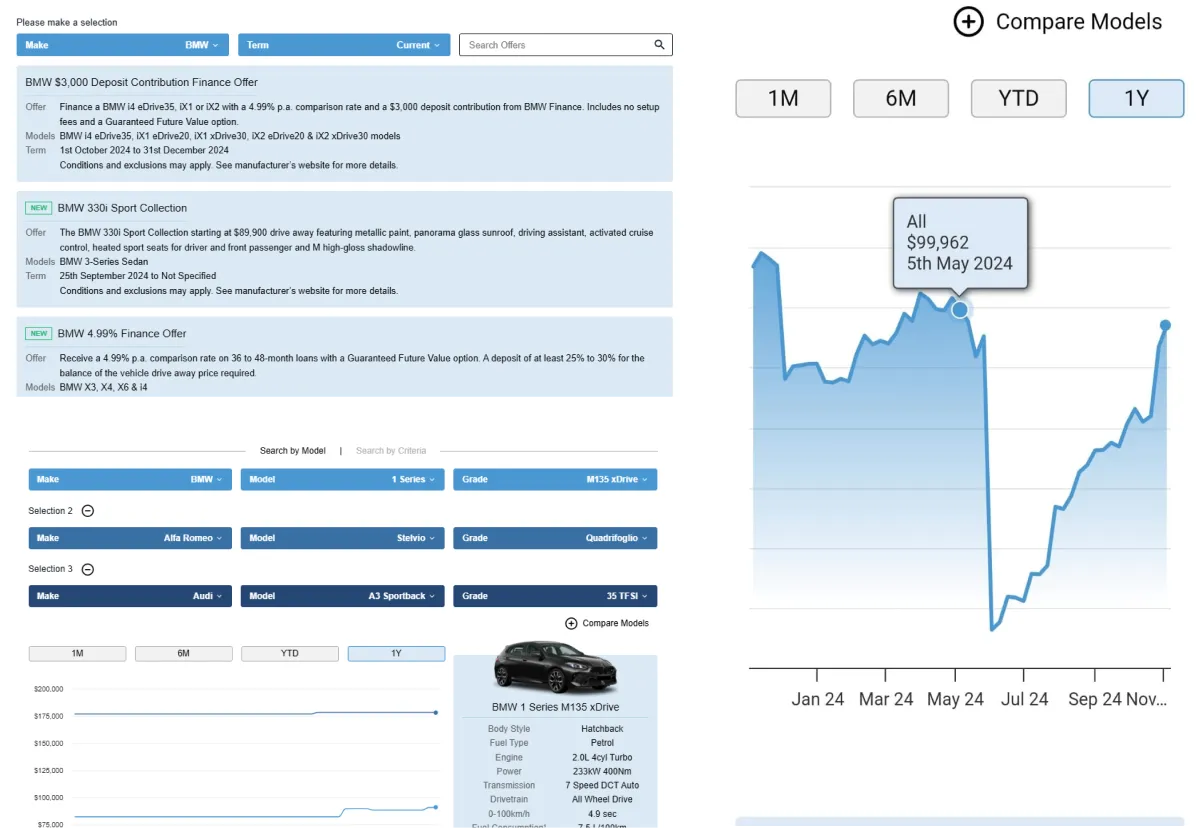
Task: Open the Make Audi dropdown
Action: point(130,596)
